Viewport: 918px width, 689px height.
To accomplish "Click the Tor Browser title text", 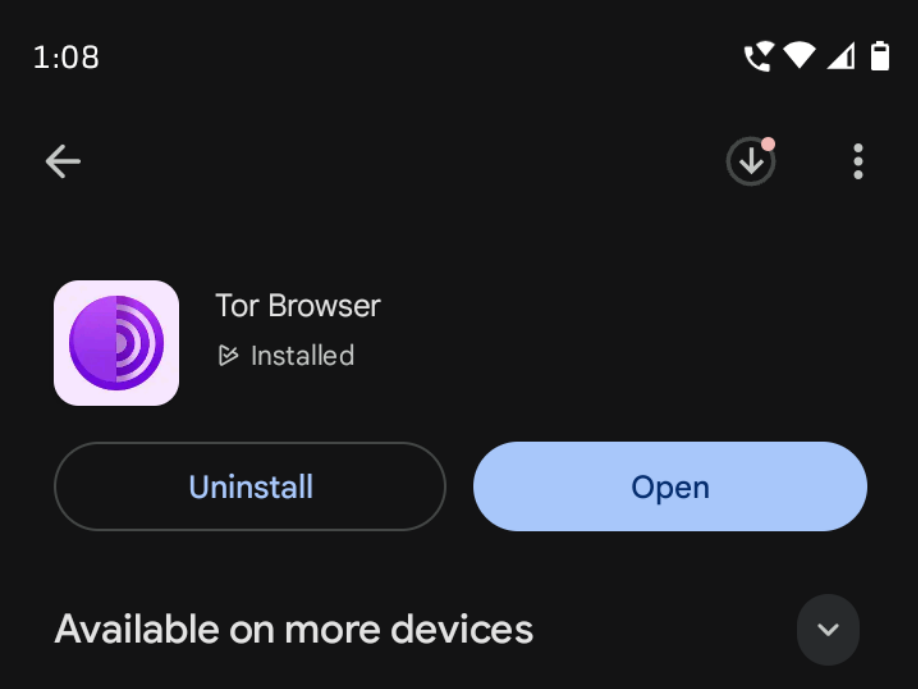I will tap(298, 306).
